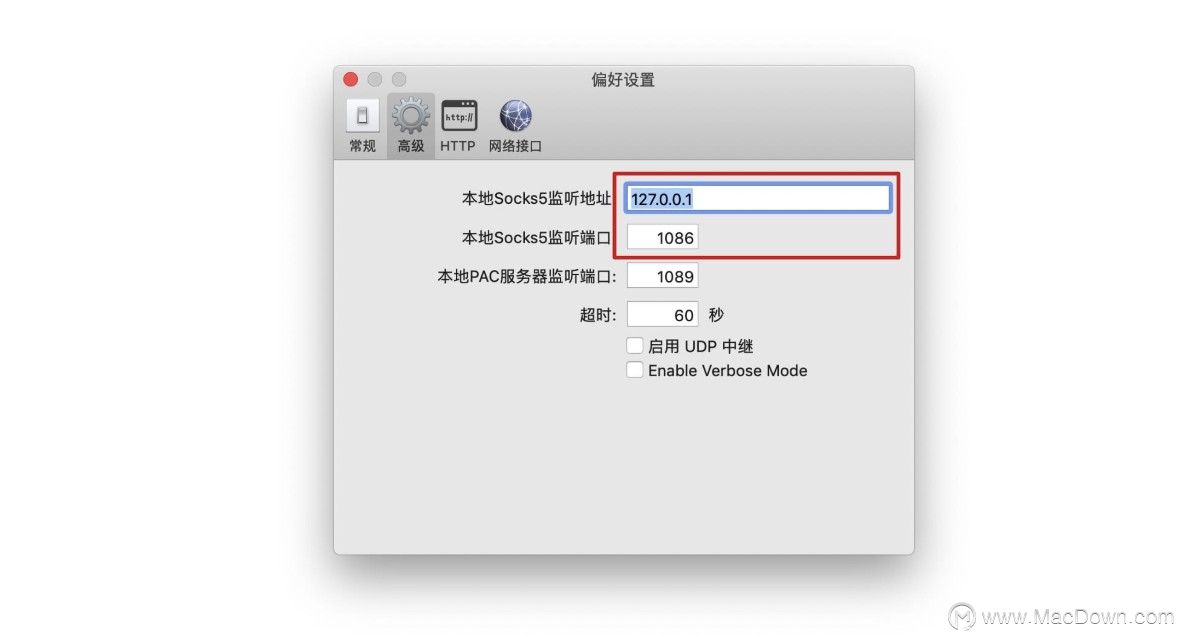Switch to the HTTP tab label
The image size is (1184, 636).
[458, 146]
